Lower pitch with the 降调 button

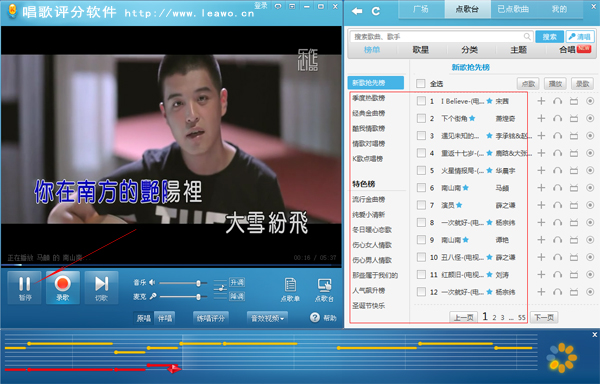point(237,296)
